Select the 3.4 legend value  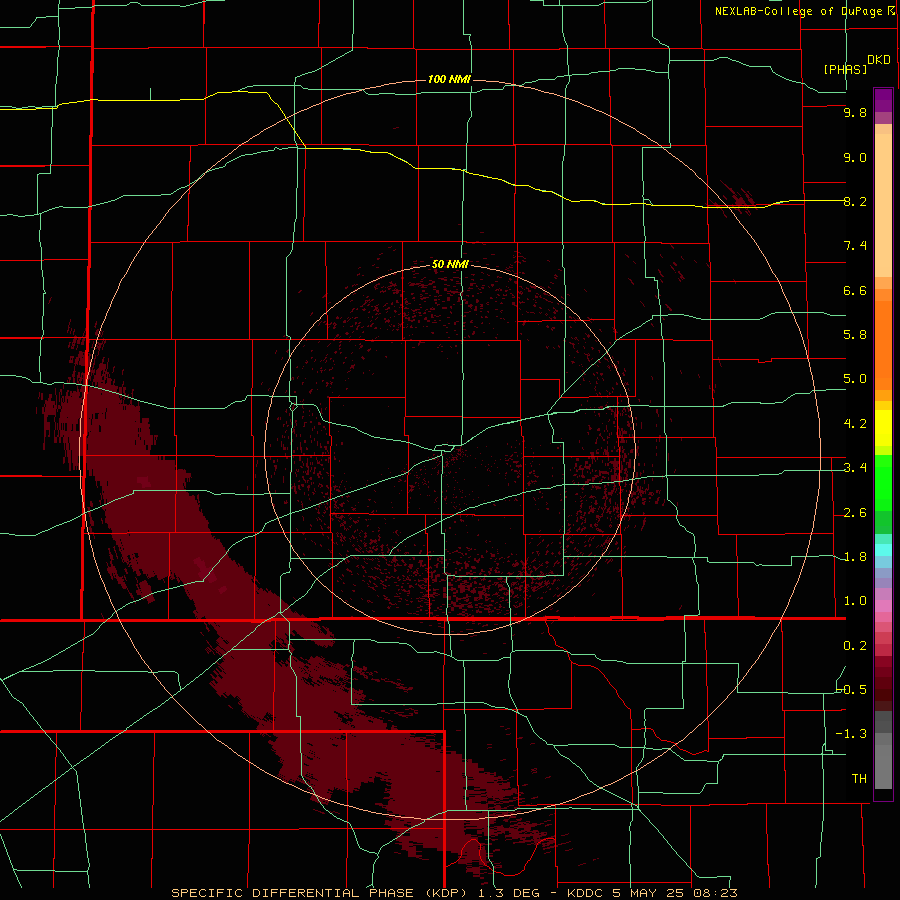855,468
